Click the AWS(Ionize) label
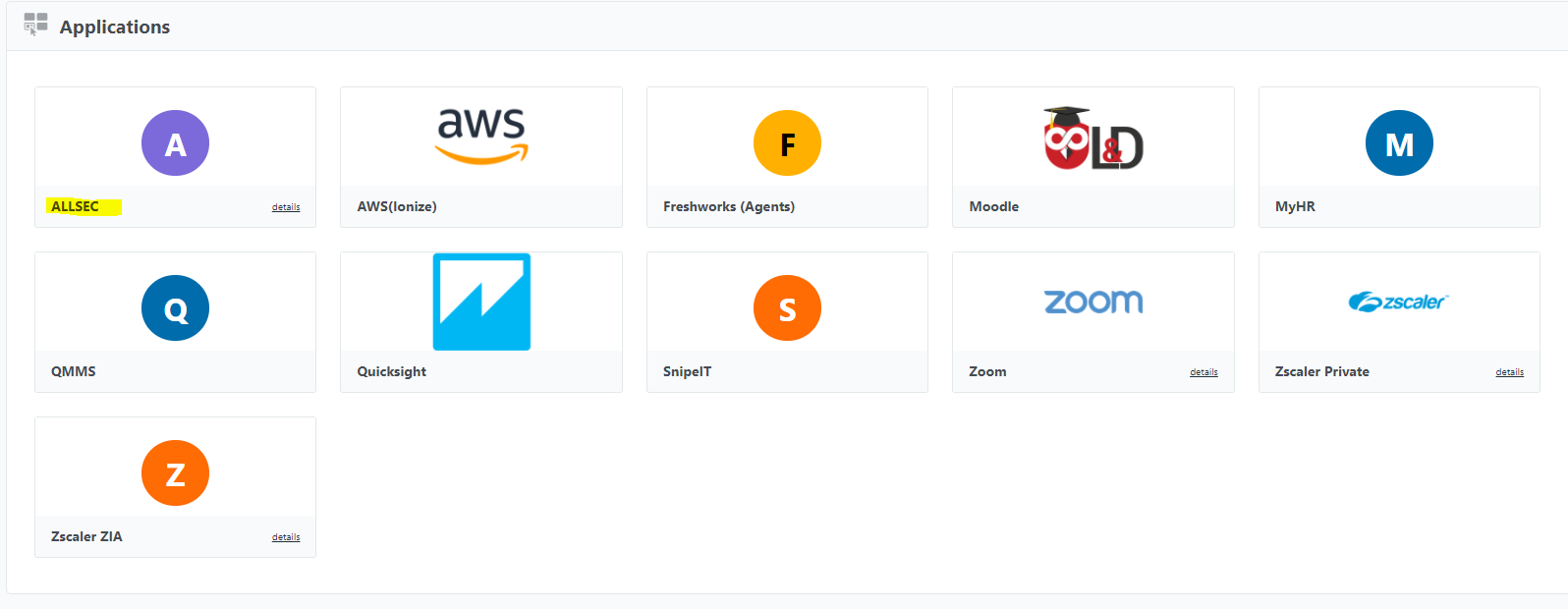This screenshot has height=609, width=1568. (x=397, y=206)
